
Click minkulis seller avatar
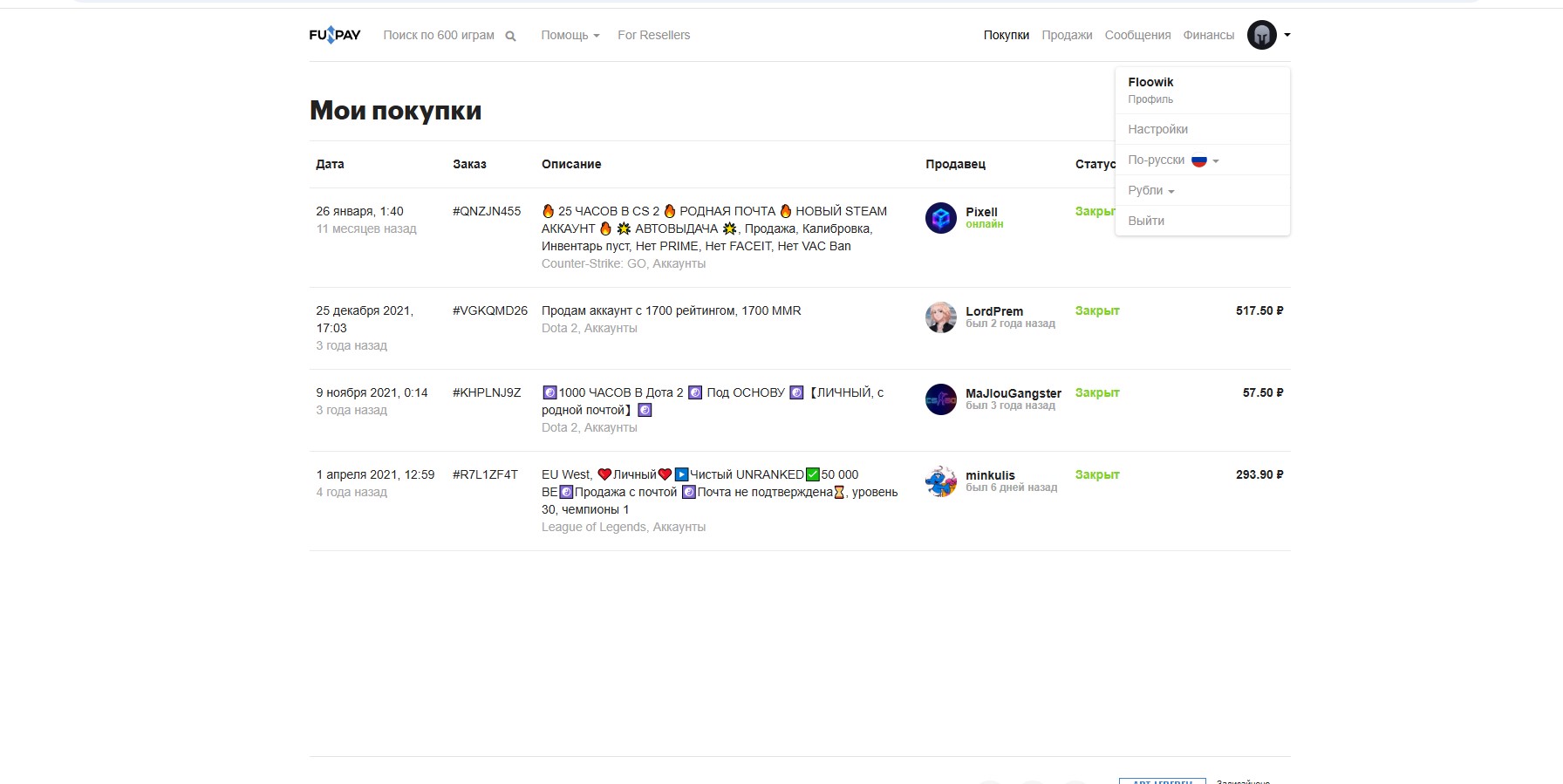(940, 481)
